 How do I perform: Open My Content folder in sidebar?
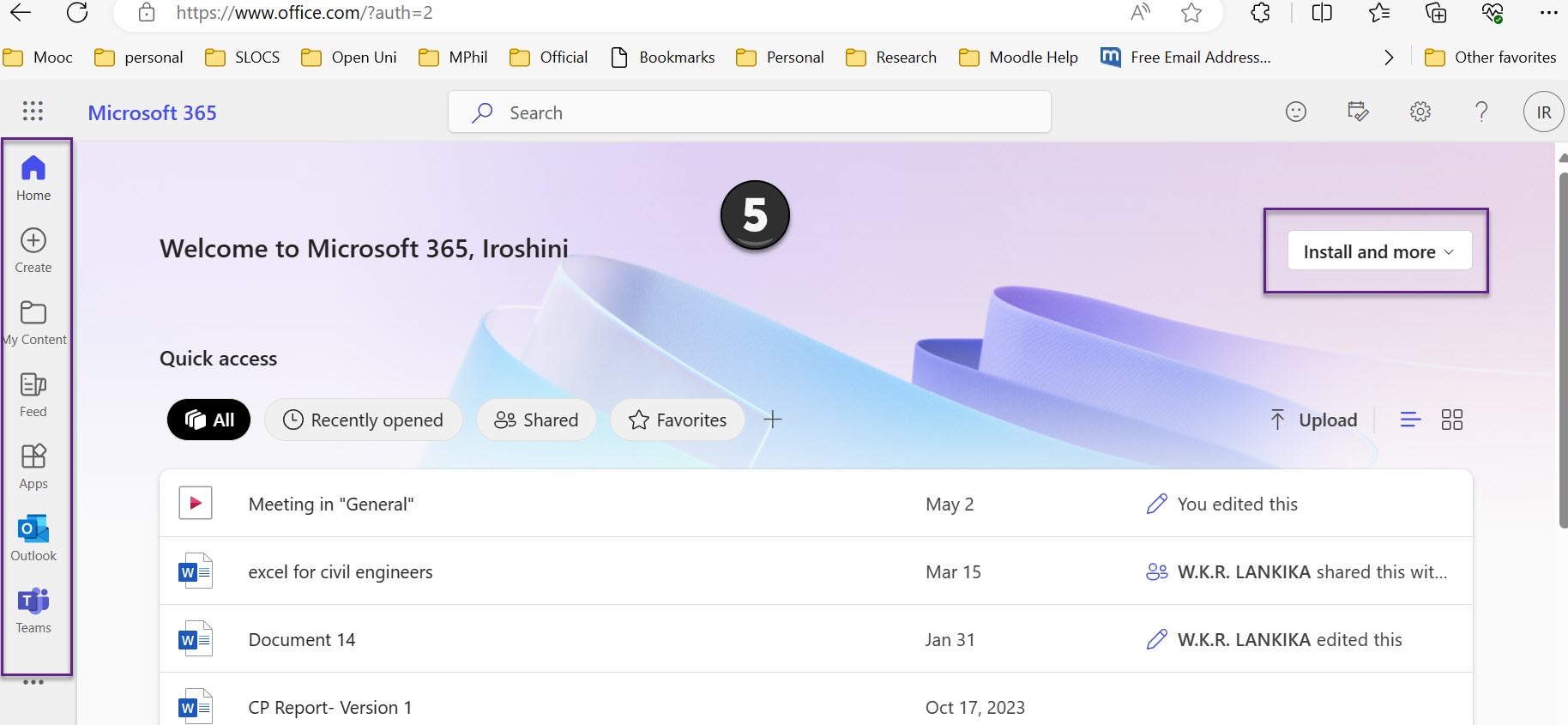pos(33,323)
